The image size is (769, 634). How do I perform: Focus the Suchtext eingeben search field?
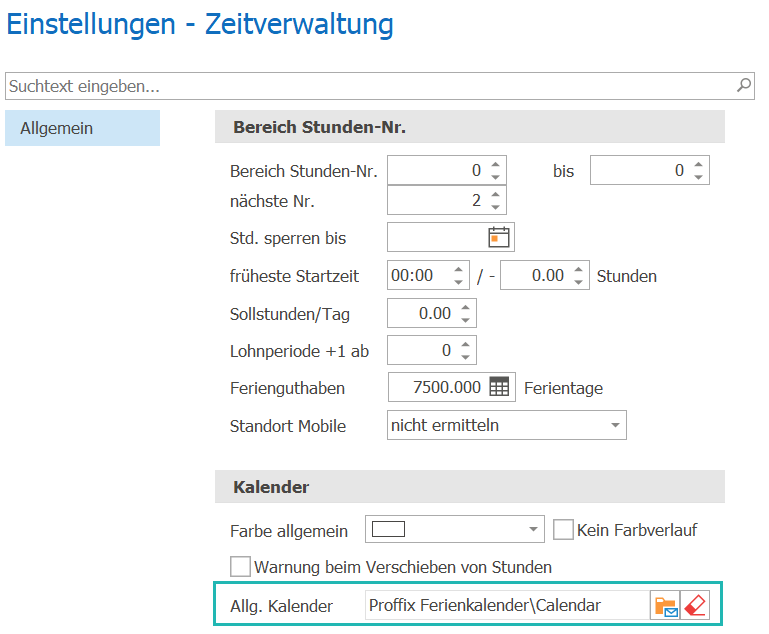click(380, 86)
